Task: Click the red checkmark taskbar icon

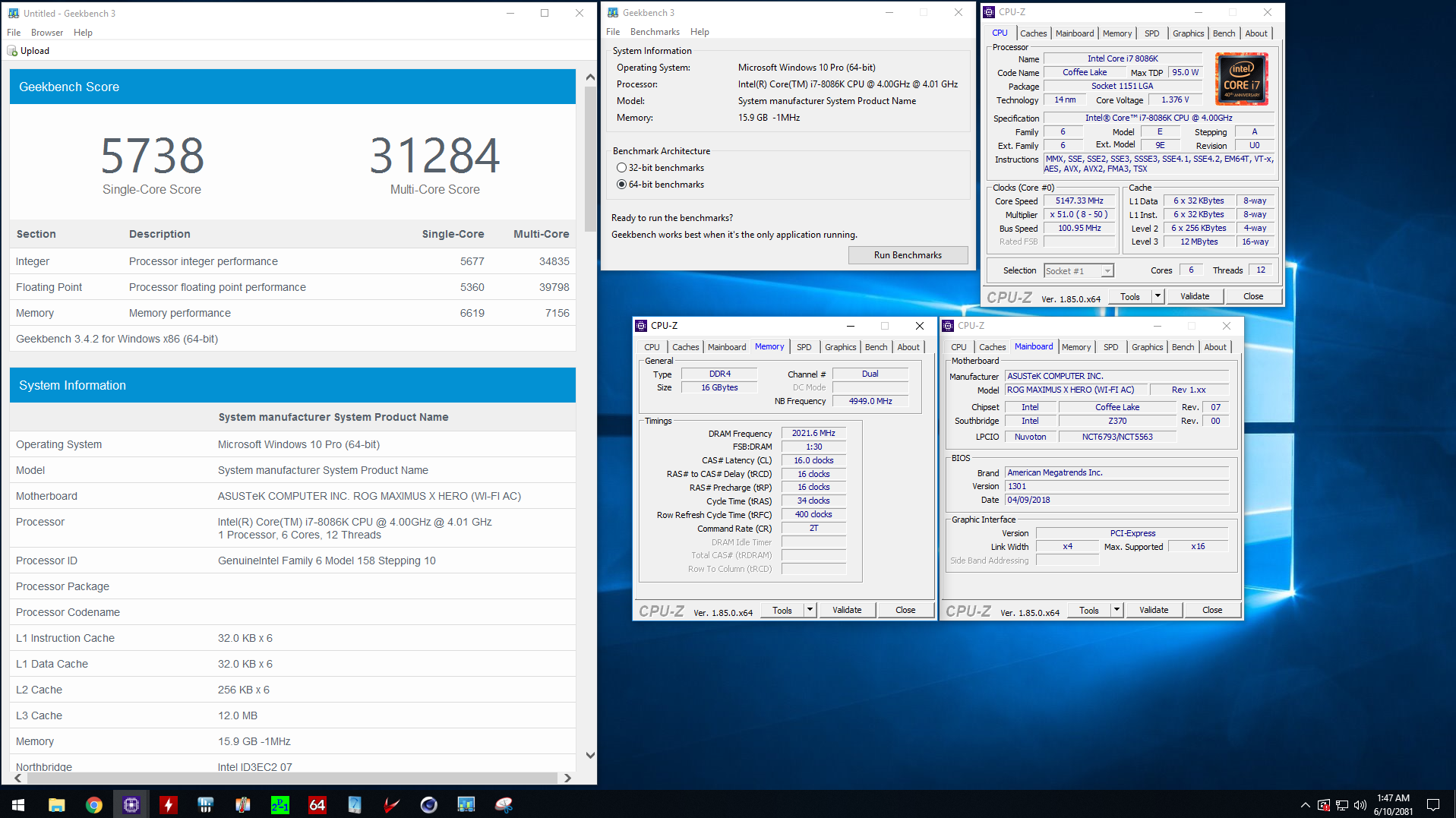Action: point(391,804)
